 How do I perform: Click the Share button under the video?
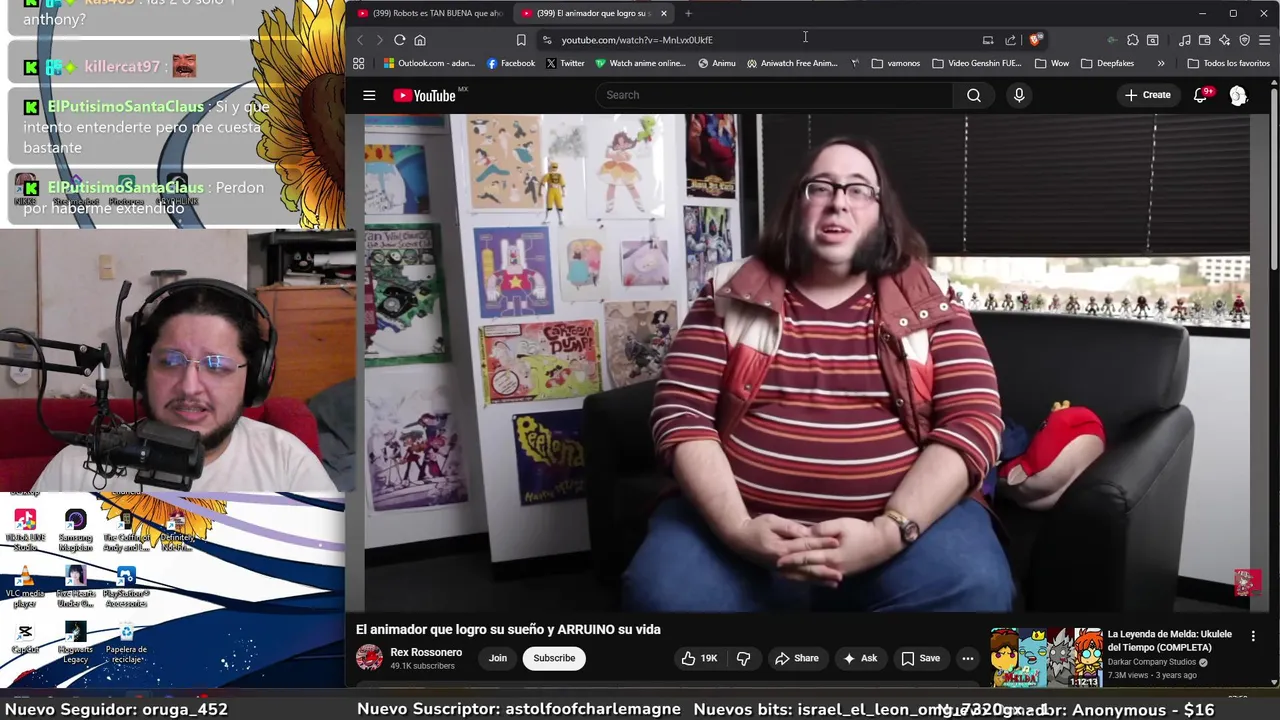(x=797, y=658)
